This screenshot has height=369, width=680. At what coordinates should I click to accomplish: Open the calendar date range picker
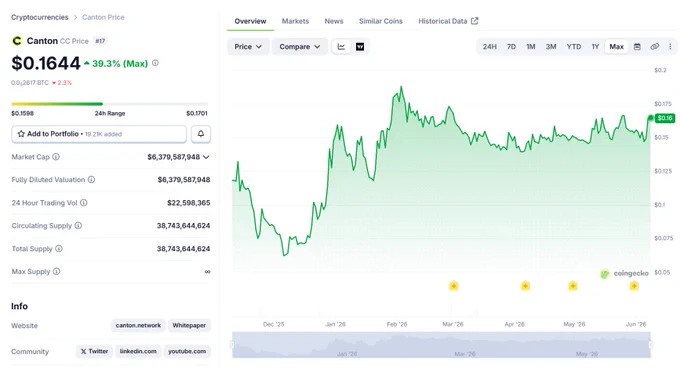coord(637,46)
